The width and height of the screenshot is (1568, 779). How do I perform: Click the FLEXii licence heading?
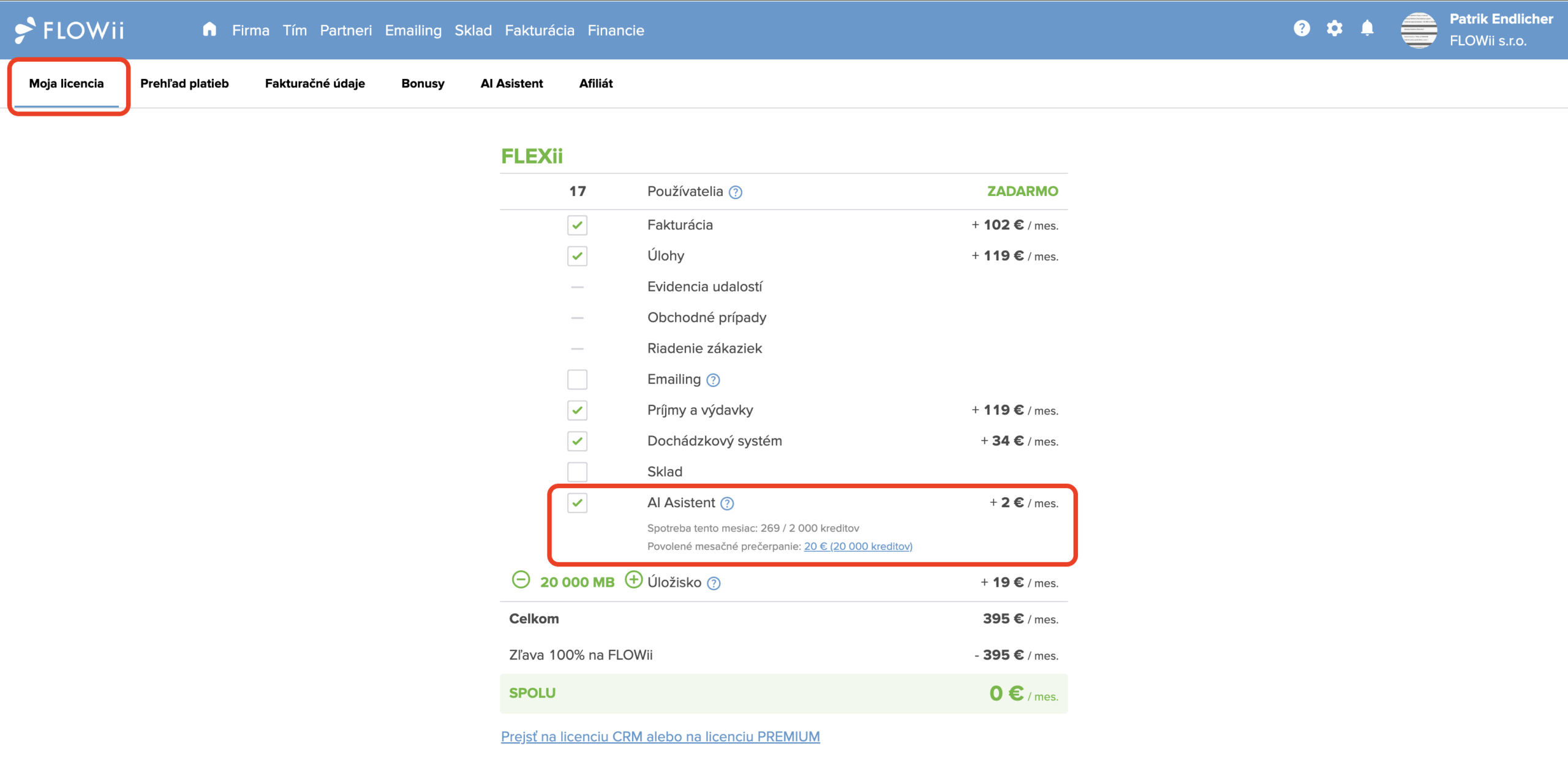(532, 156)
